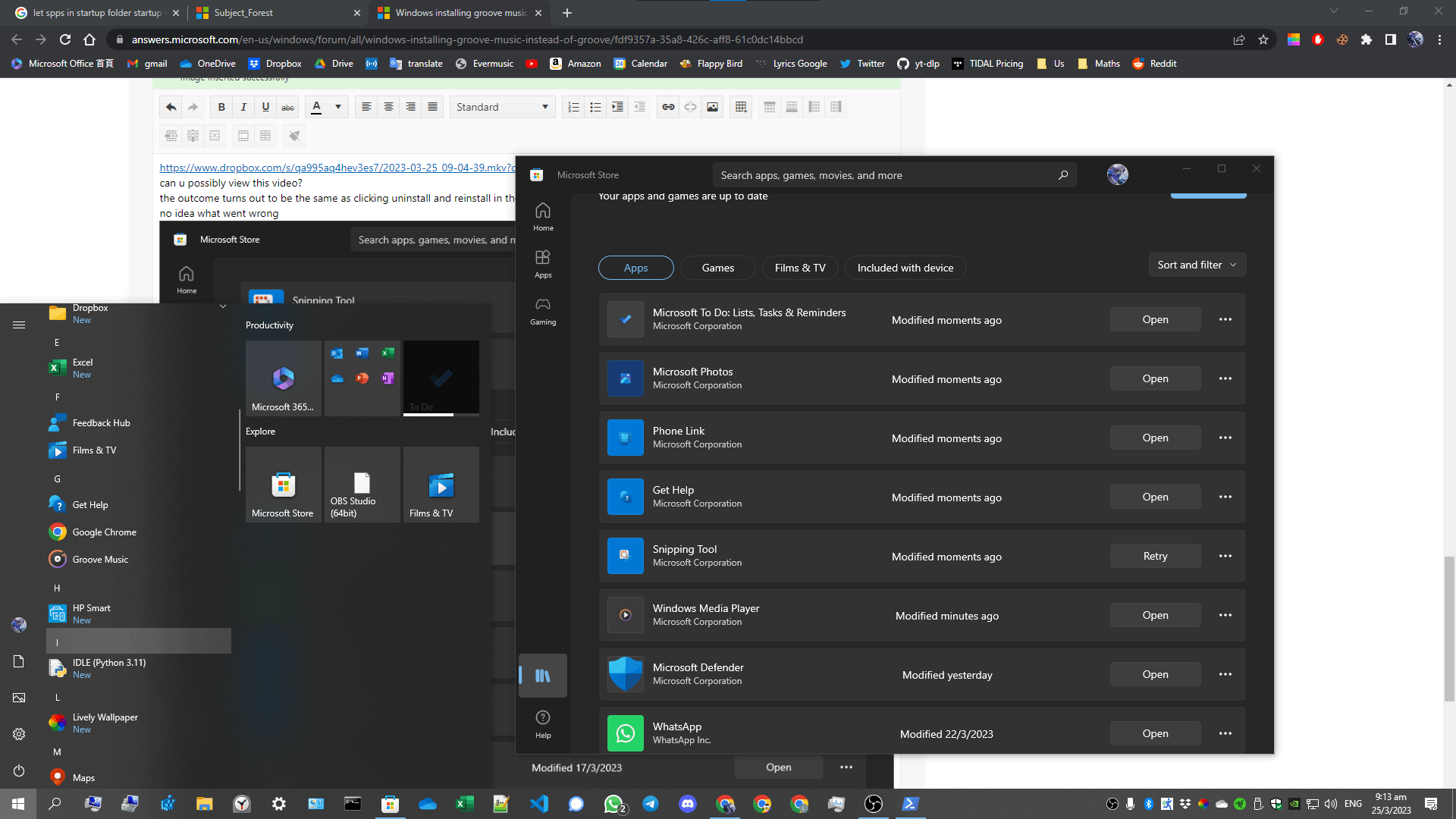Toggle bold formatting in the editor
The image size is (1456, 819).
tap(221, 107)
